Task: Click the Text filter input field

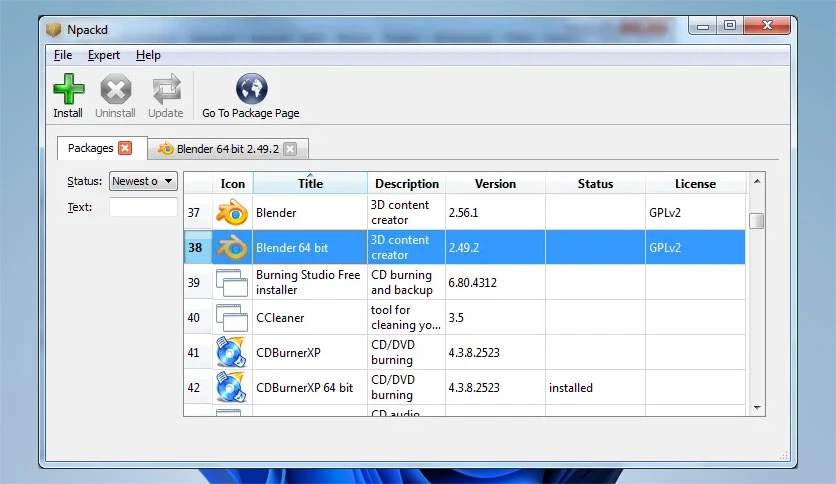Action: (x=143, y=207)
